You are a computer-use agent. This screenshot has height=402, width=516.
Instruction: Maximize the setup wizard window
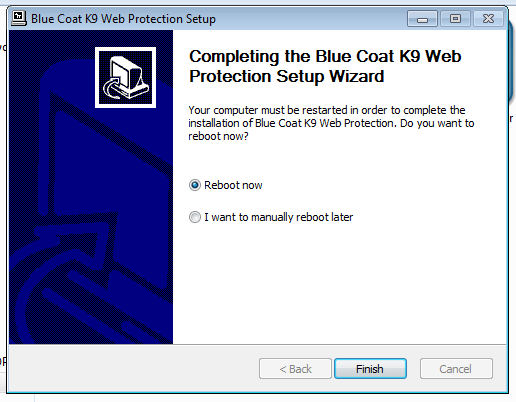455,19
